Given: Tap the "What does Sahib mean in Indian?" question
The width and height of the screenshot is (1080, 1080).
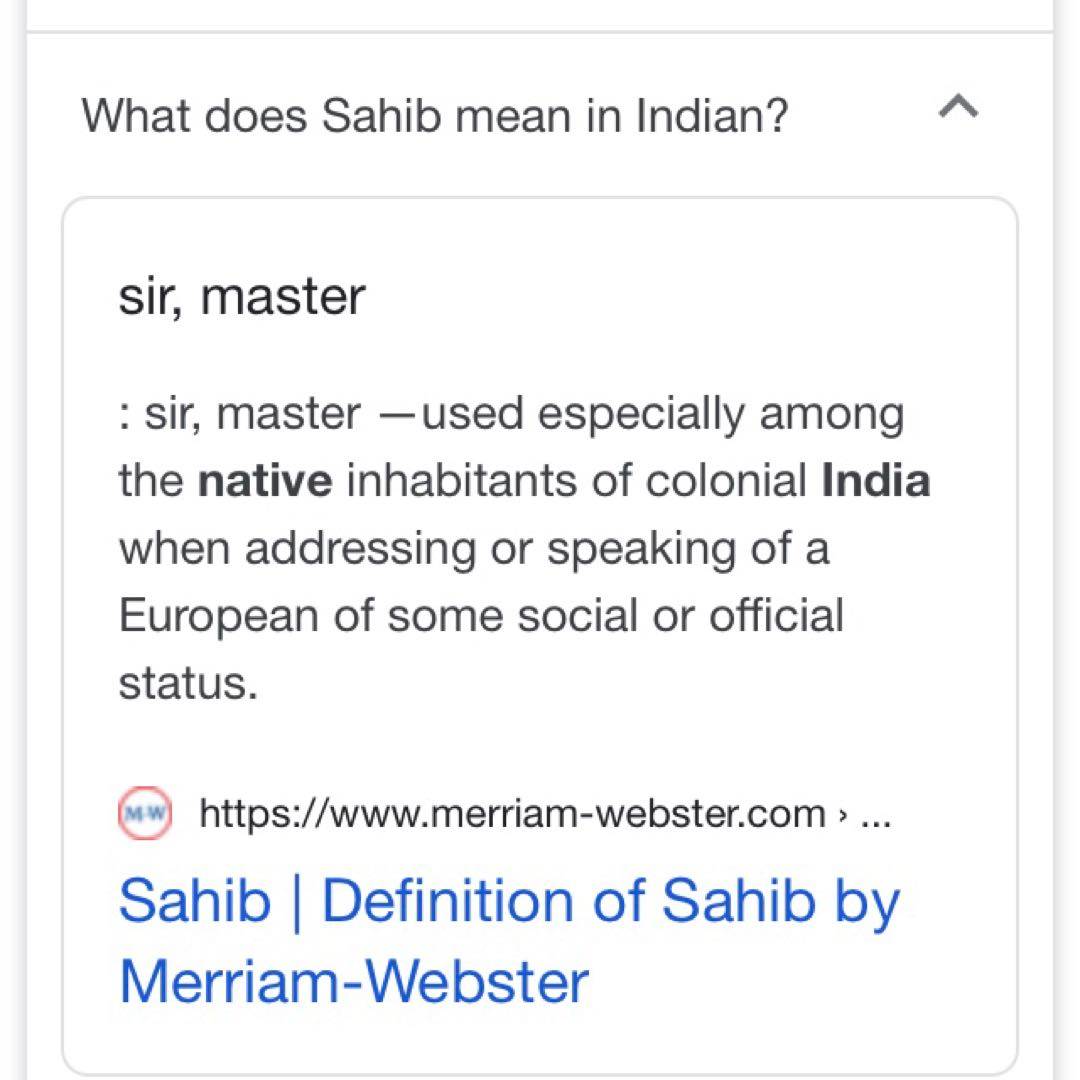Looking at the screenshot, I should pyautogui.click(x=434, y=116).
